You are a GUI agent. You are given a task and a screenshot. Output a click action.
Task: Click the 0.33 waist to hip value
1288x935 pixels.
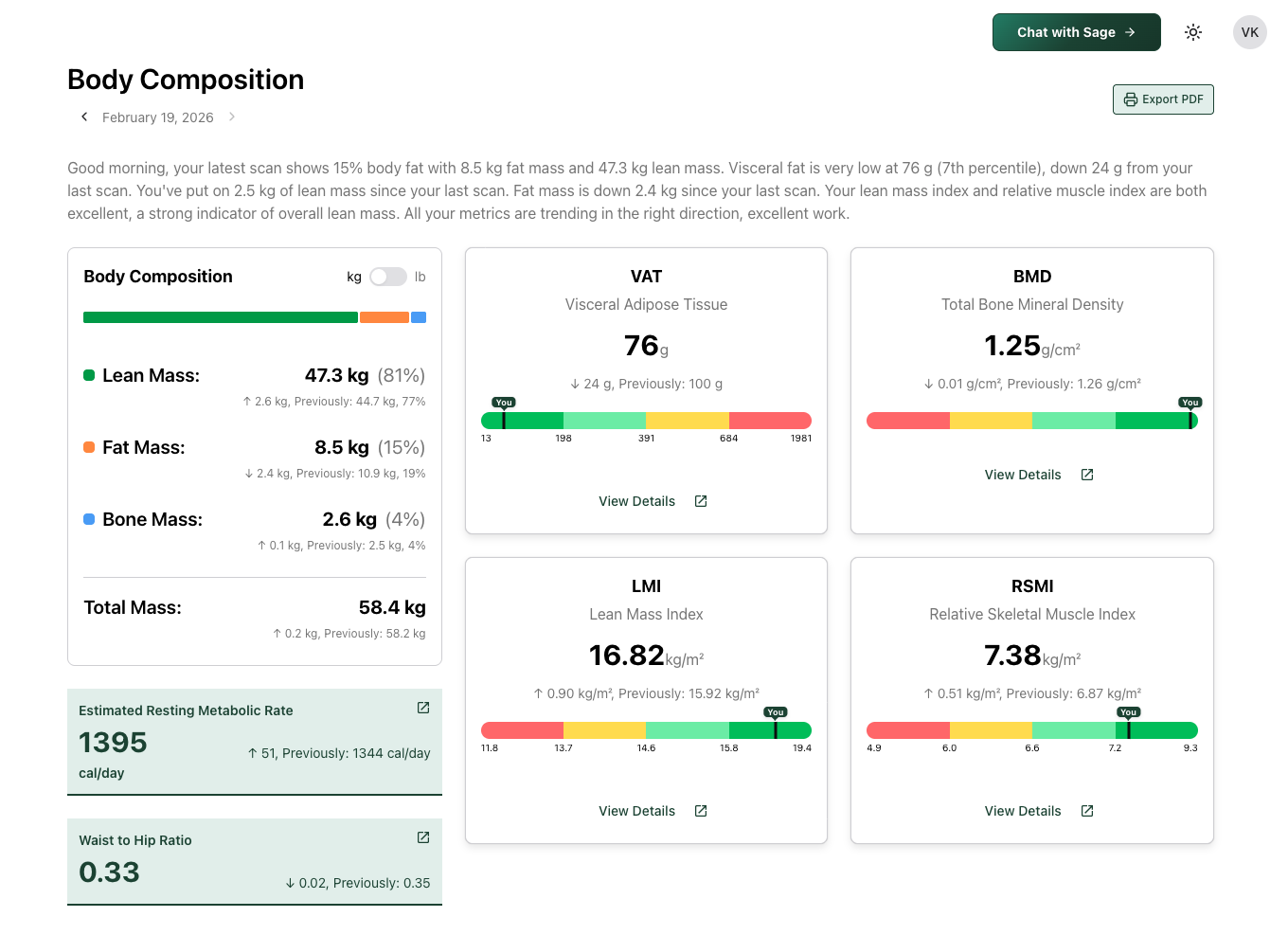109,872
